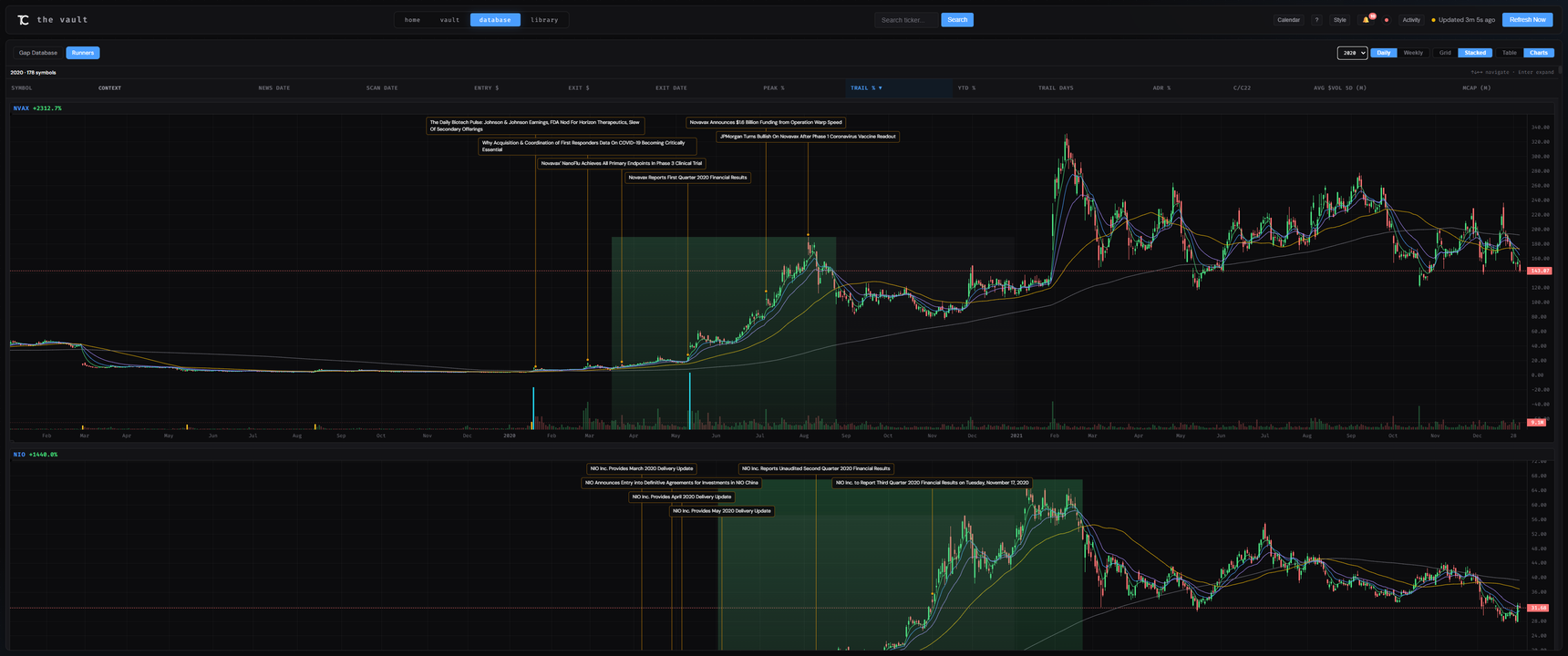Image resolution: width=1568 pixels, height=656 pixels.
Task: Click NIO Third Quarter 2020 Results label
Action: [x=932, y=483]
